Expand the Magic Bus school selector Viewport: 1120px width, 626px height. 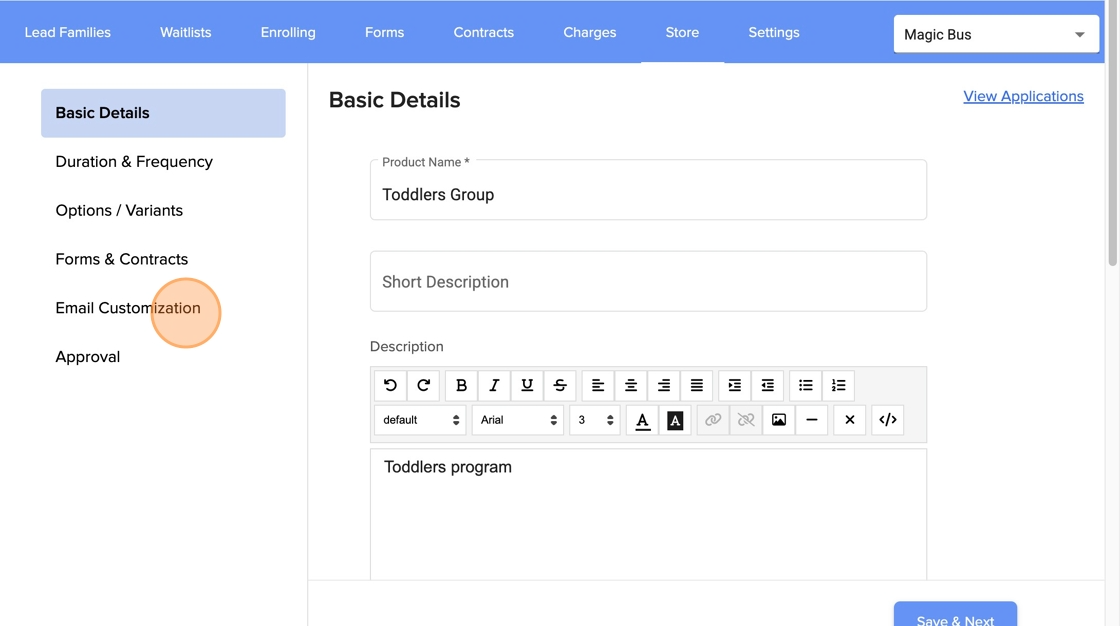coord(996,34)
